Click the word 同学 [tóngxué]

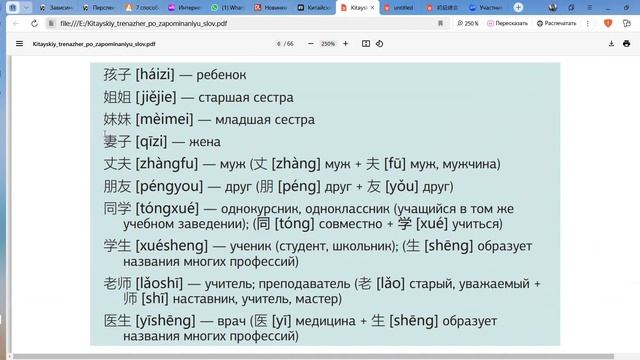[x=151, y=209]
